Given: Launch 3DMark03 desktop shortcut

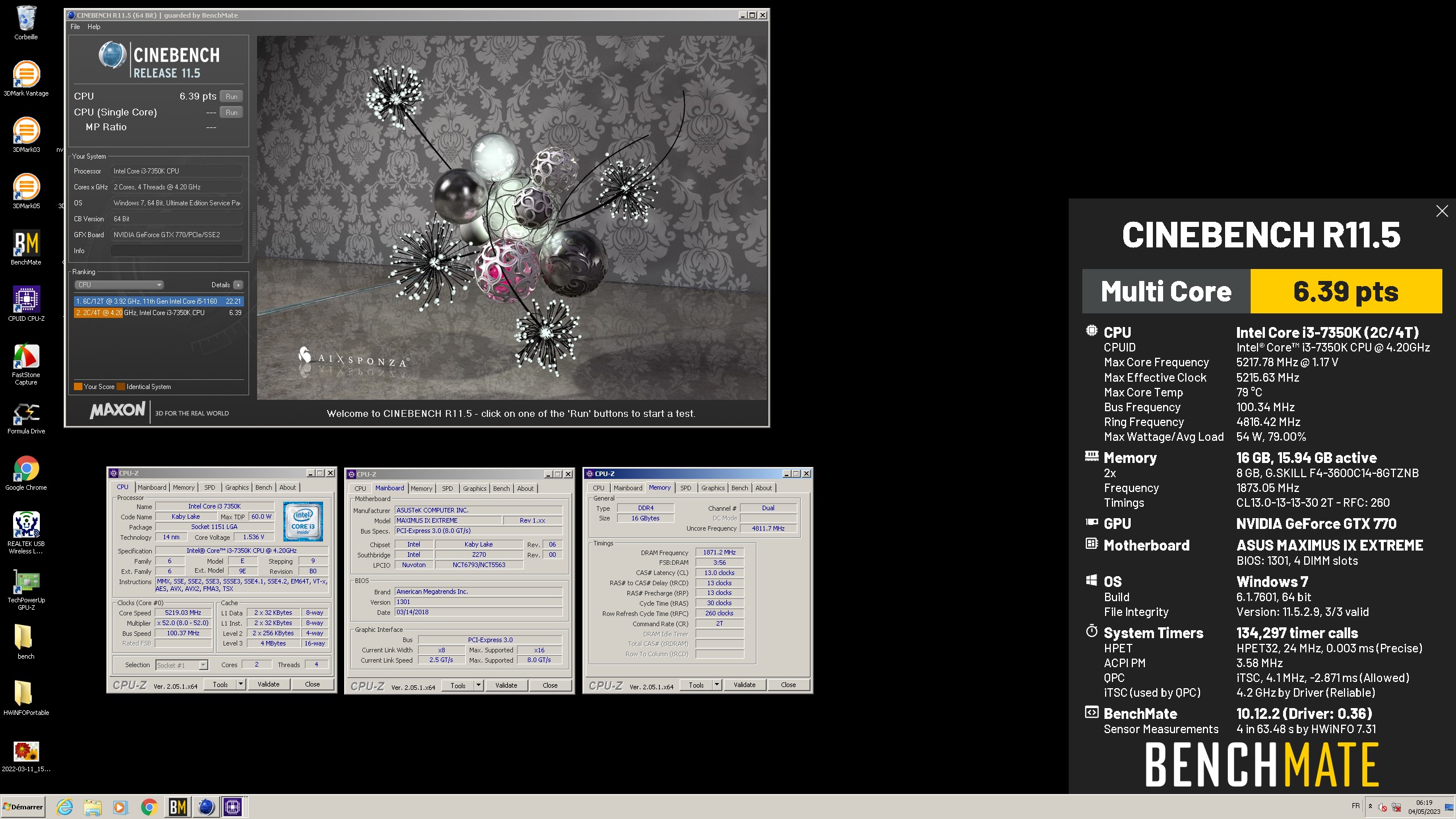Looking at the screenshot, I should coord(26,135).
